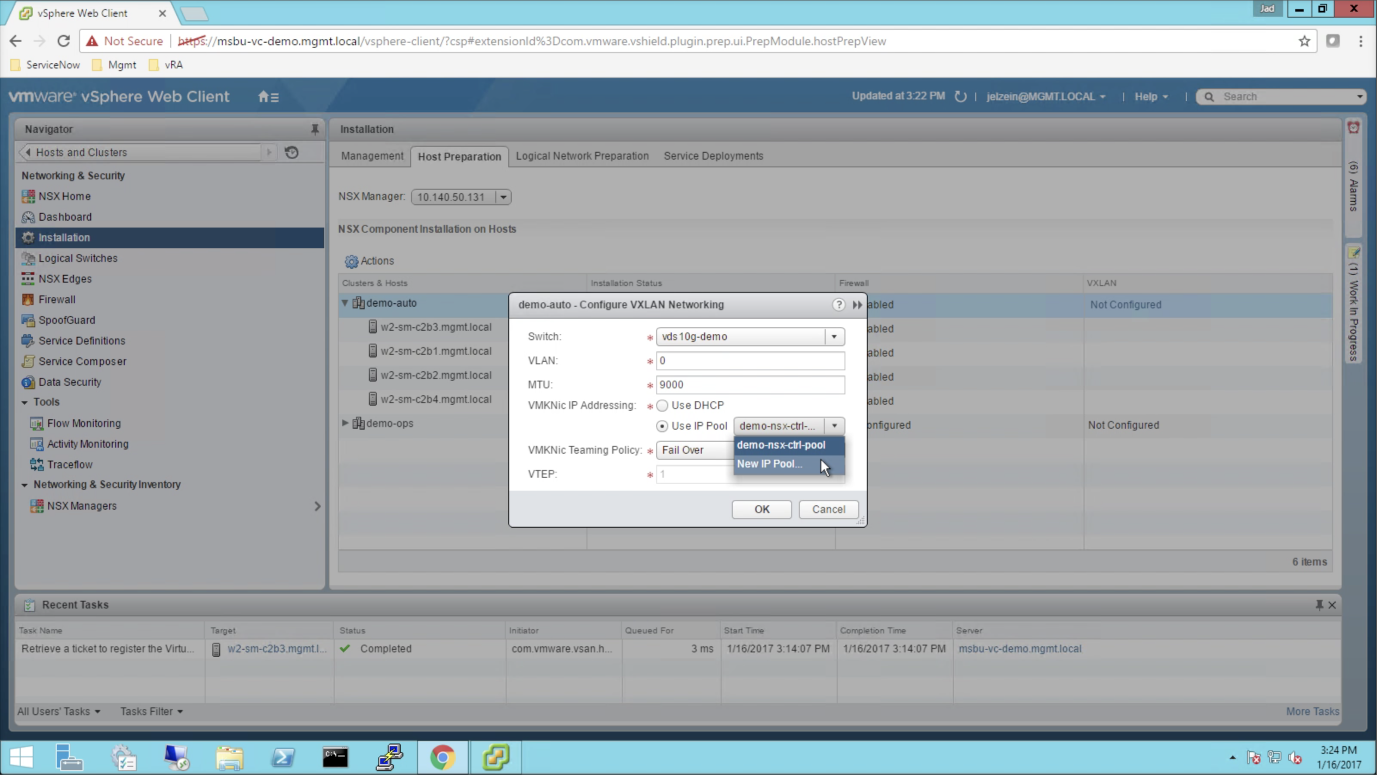Open the More Tasks link

tap(1312, 712)
